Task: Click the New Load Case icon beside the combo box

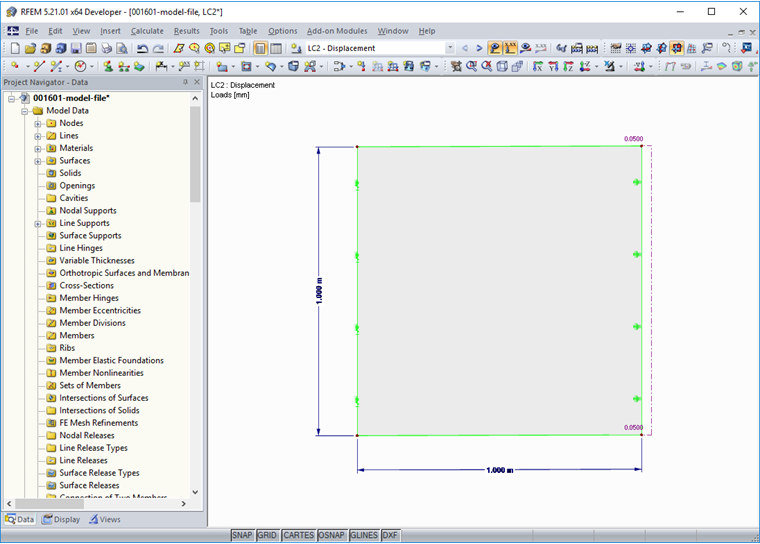Action: pyautogui.click(x=296, y=48)
